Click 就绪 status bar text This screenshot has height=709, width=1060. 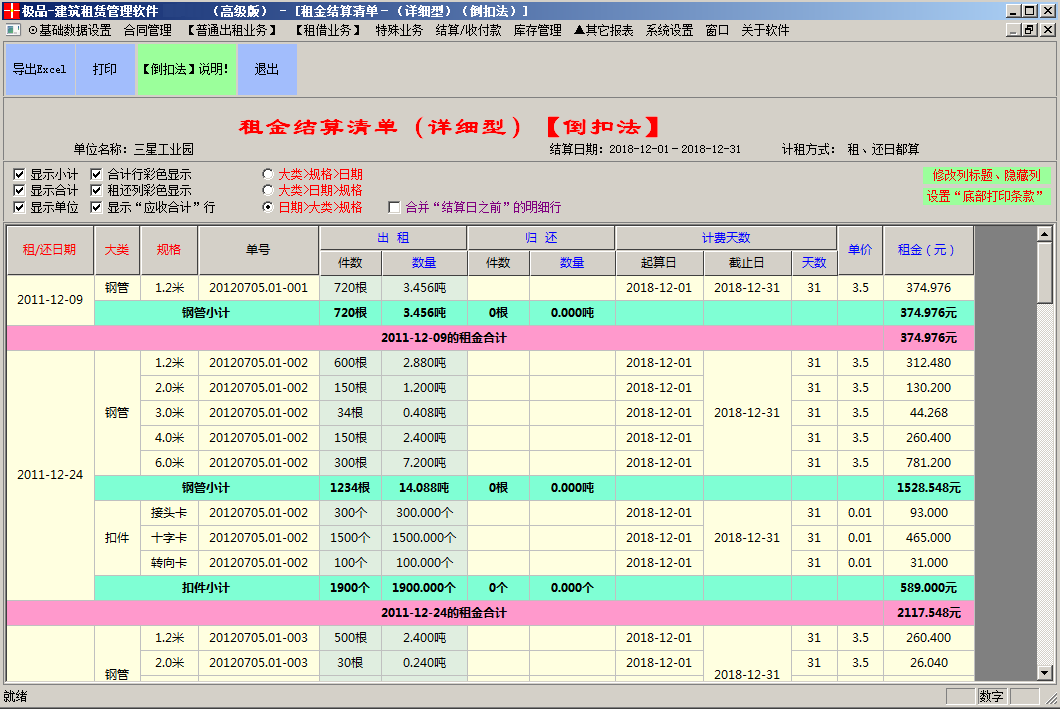pos(16,696)
